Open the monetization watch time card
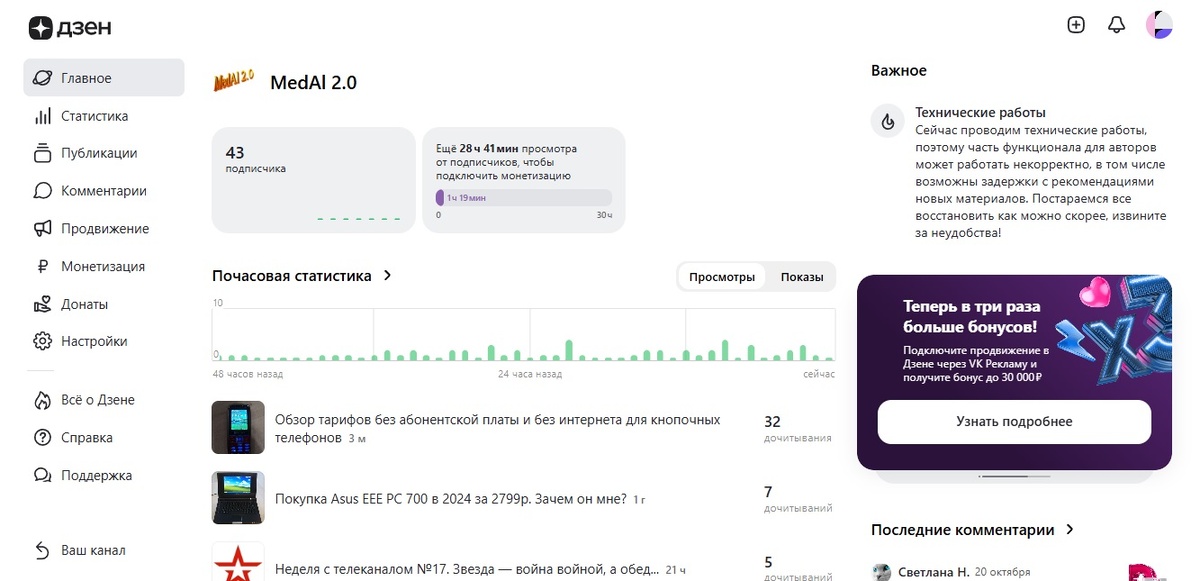The image size is (1200, 581). click(x=524, y=180)
